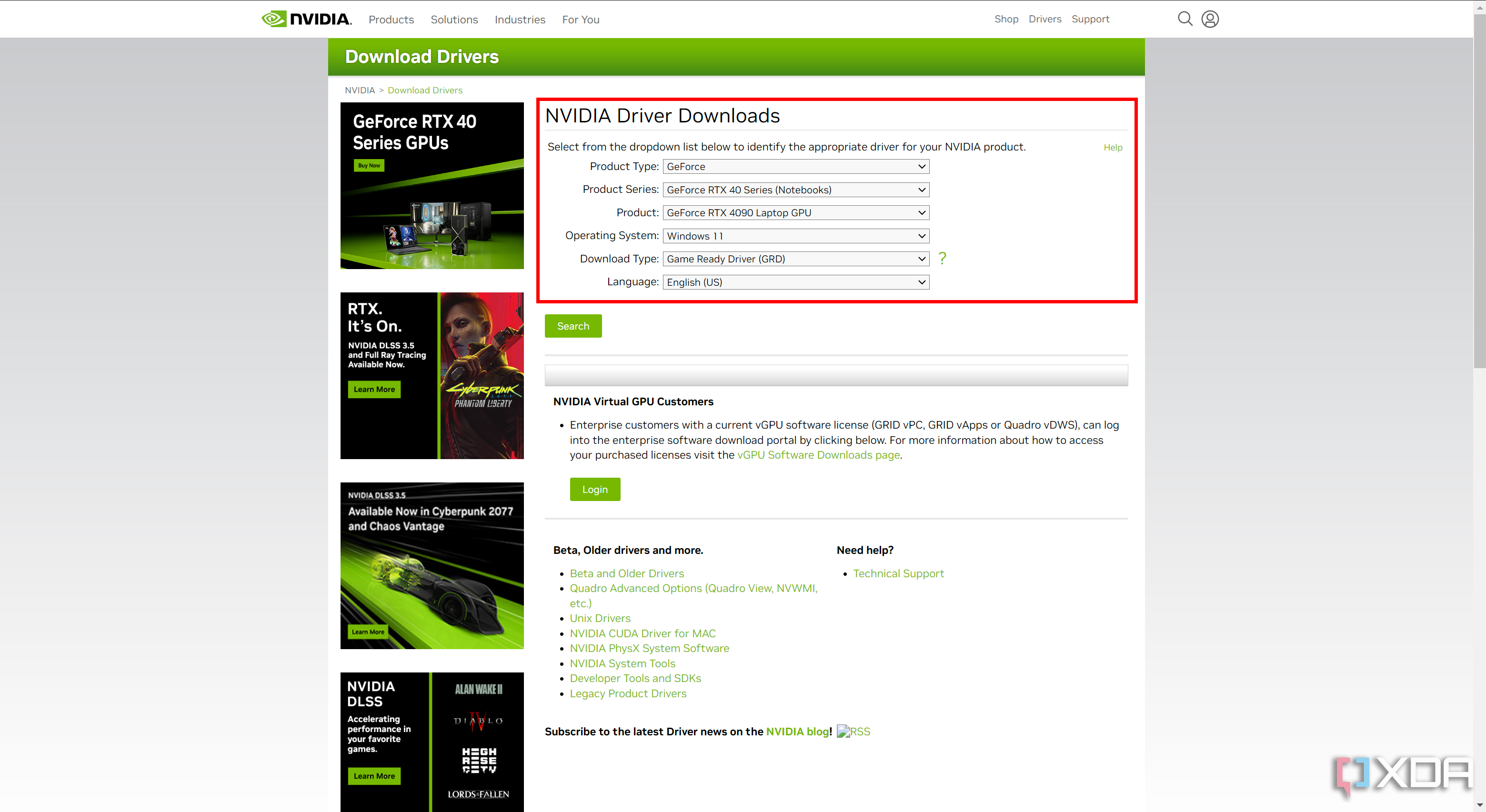Viewport: 1486px width, 812px height.
Task: Click the user account icon
Action: (1209, 19)
